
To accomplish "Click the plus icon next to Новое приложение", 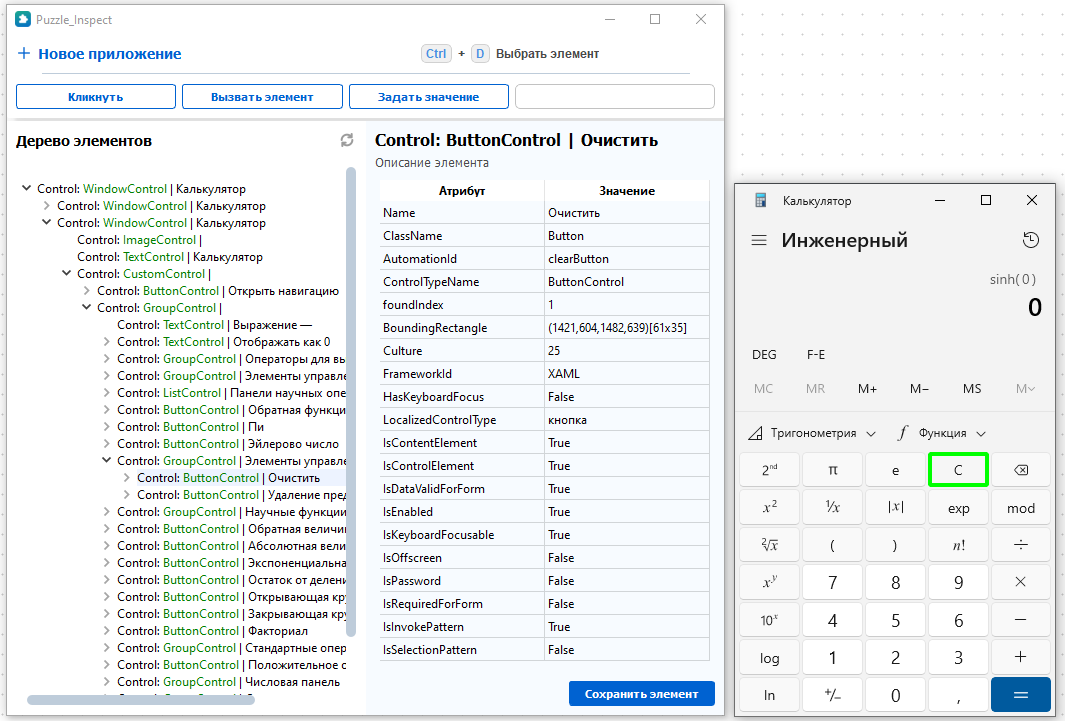I will pos(24,53).
